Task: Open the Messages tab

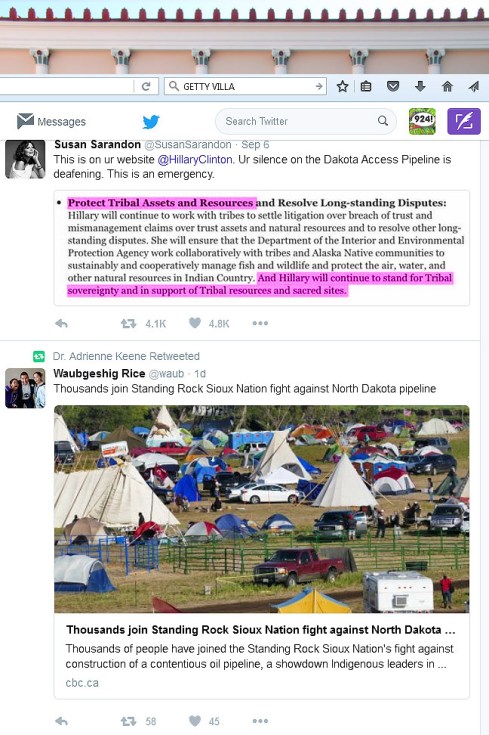Action: pos(52,121)
